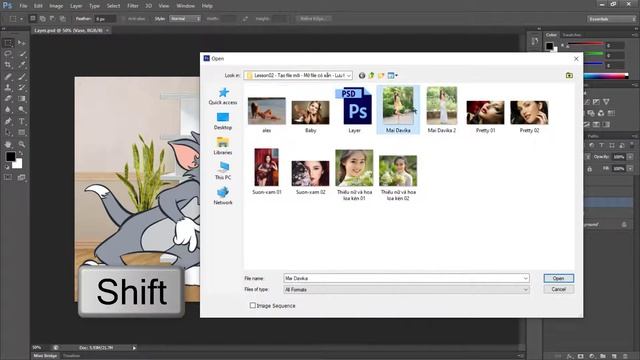This screenshot has width=640, height=360.
Task: Create a new folder in Open dialog
Action: click(381, 76)
